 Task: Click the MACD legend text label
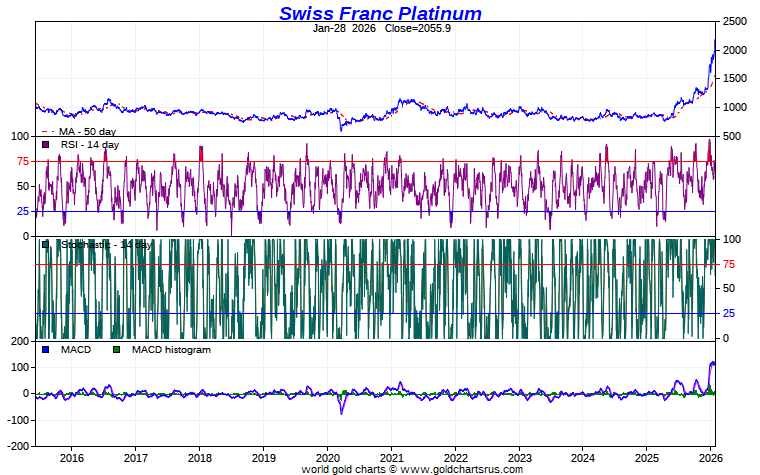(76, 349)
